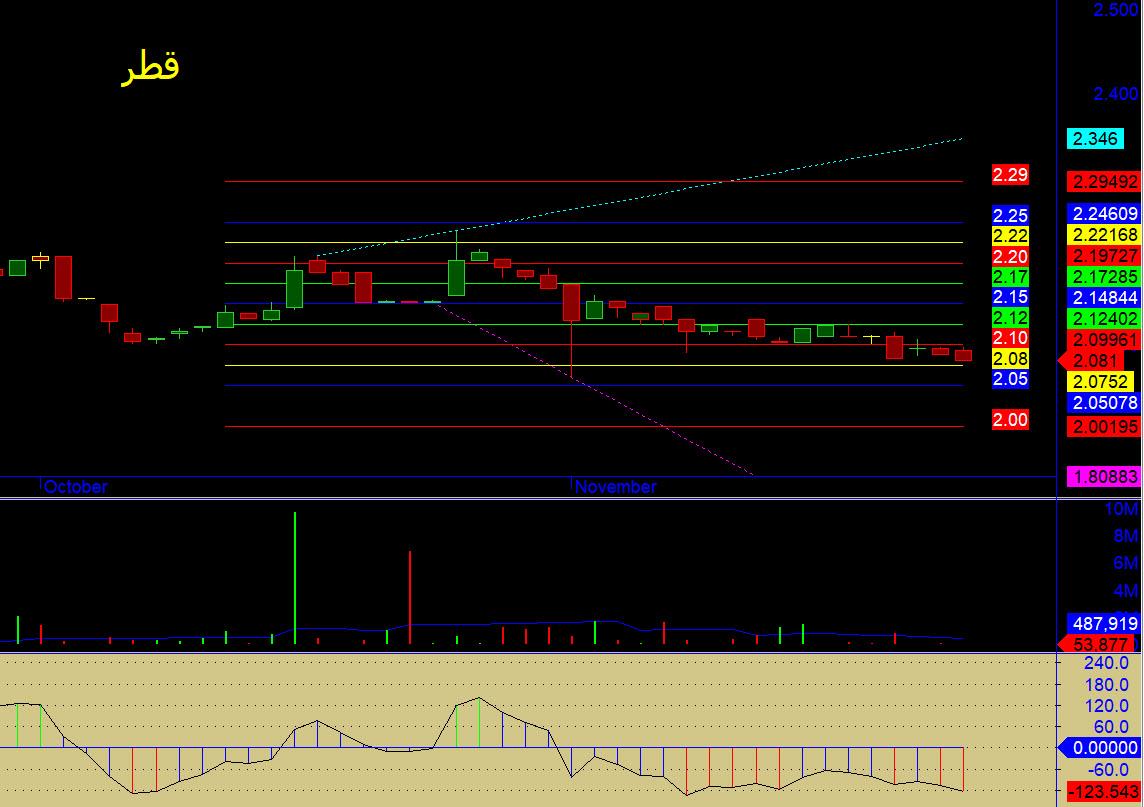This screenshot has height=807, width=1144.
Task: Select the green 2.17 level tag
Action: click(1010, 277)
